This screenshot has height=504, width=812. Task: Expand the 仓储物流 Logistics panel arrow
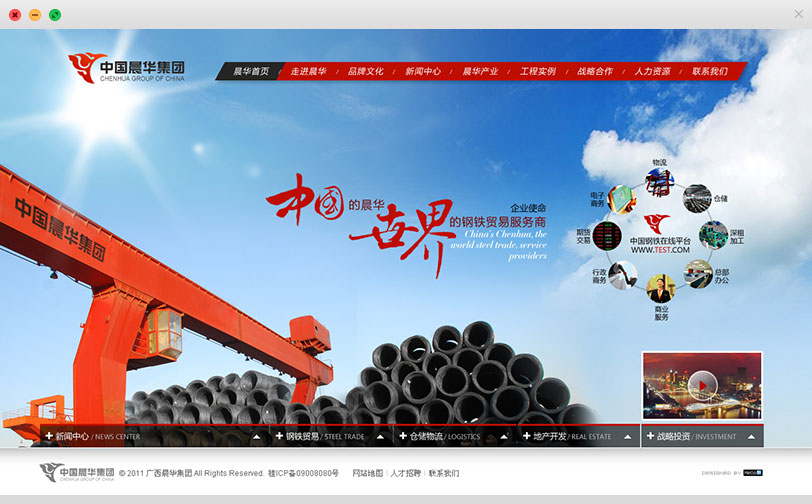504,437
